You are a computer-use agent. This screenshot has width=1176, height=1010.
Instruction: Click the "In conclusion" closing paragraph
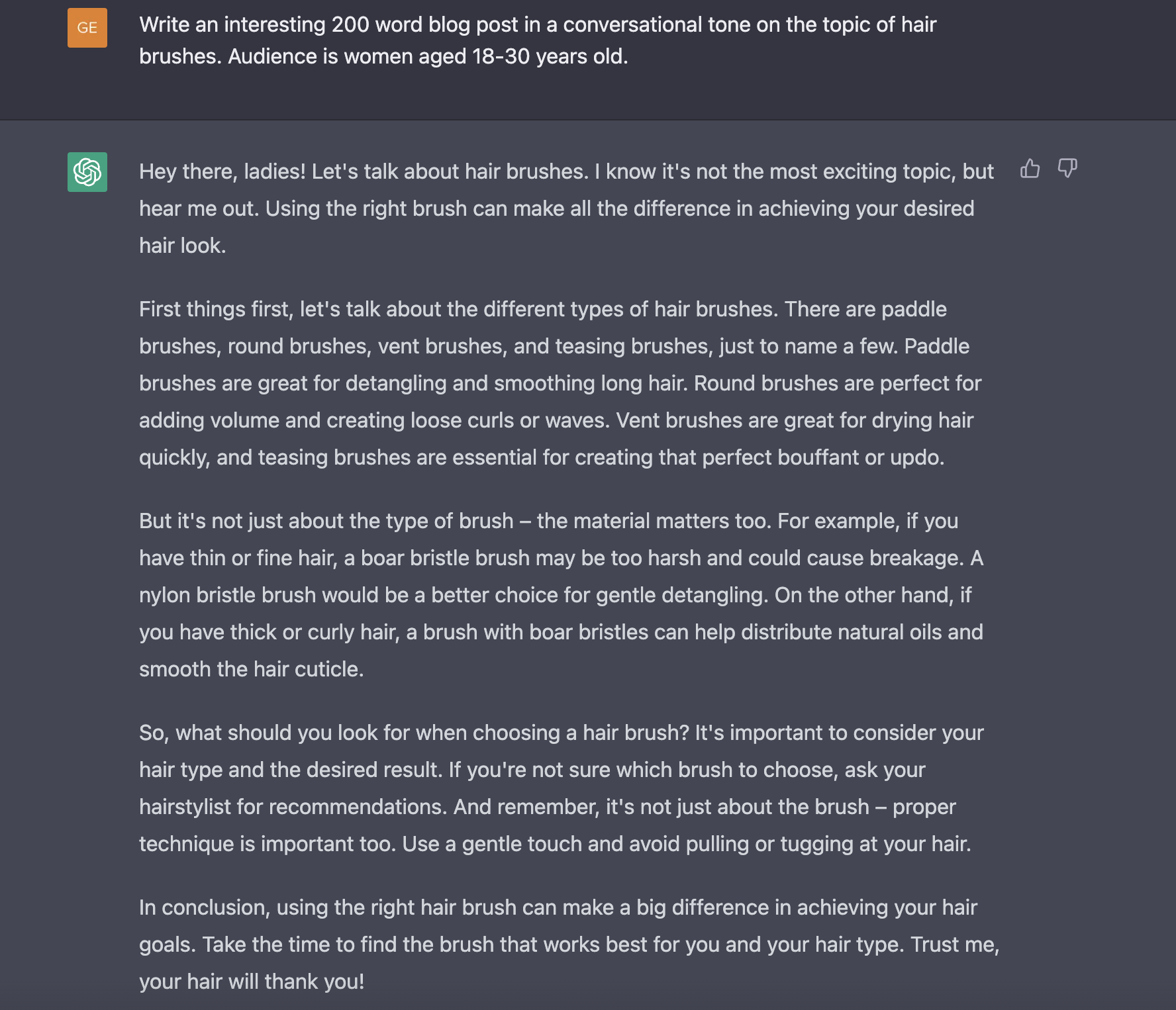point(568,944)
